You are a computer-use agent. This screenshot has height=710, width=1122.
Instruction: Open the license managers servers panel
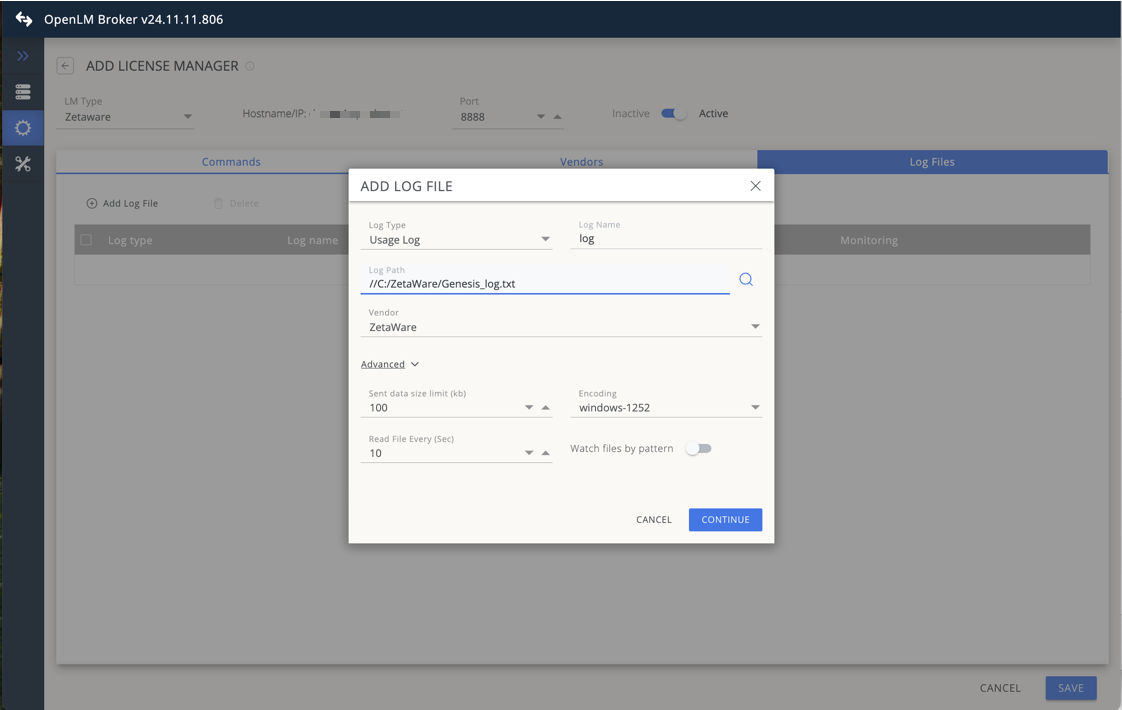click(x=22, y=91)
